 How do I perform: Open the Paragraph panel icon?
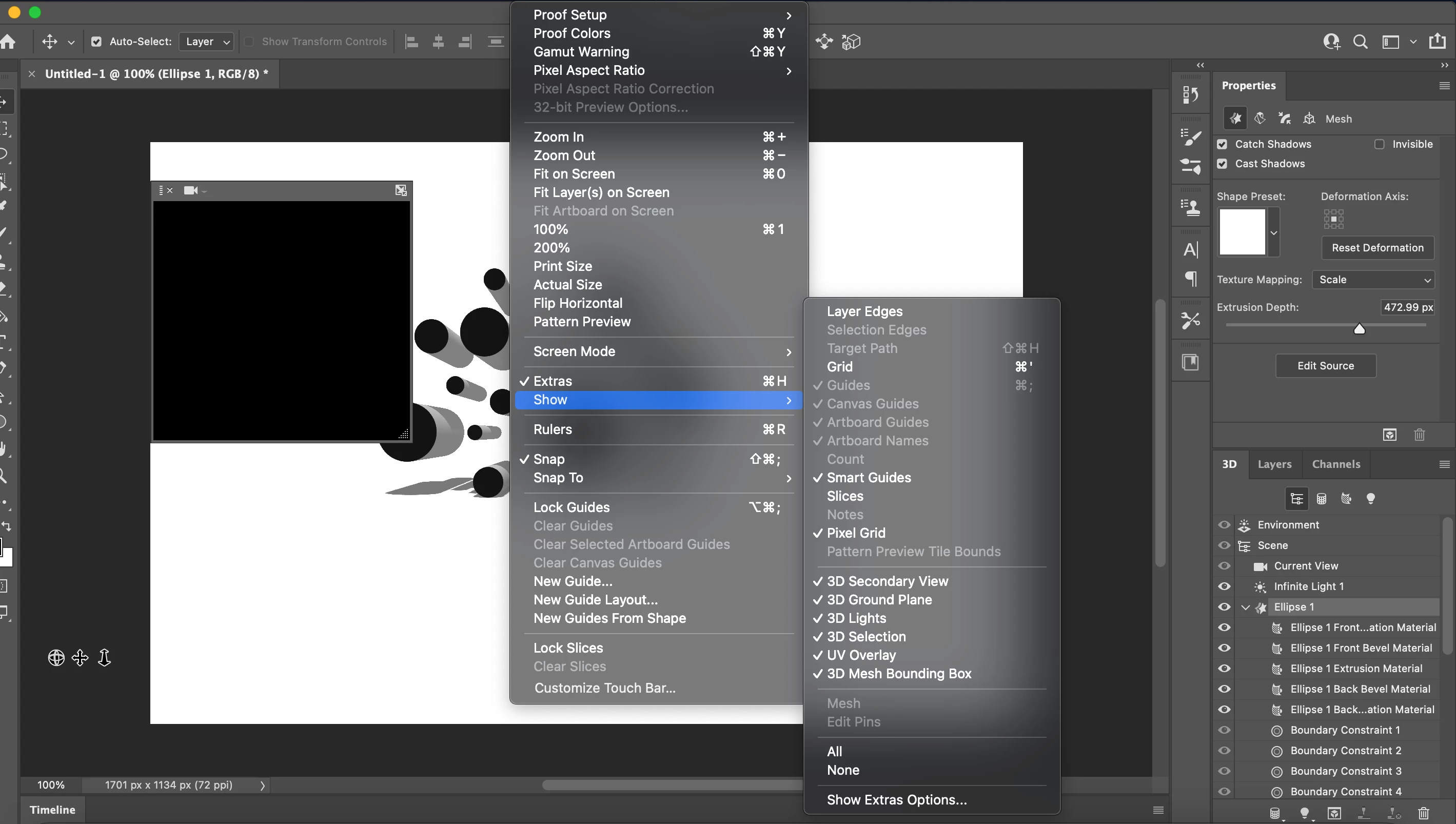pyautogui.click(x=1191, y=279)
